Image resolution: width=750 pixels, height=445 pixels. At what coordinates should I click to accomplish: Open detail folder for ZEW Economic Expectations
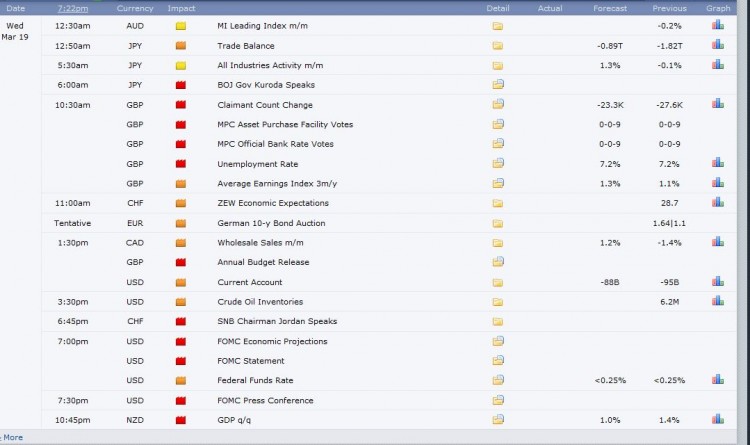498,203
